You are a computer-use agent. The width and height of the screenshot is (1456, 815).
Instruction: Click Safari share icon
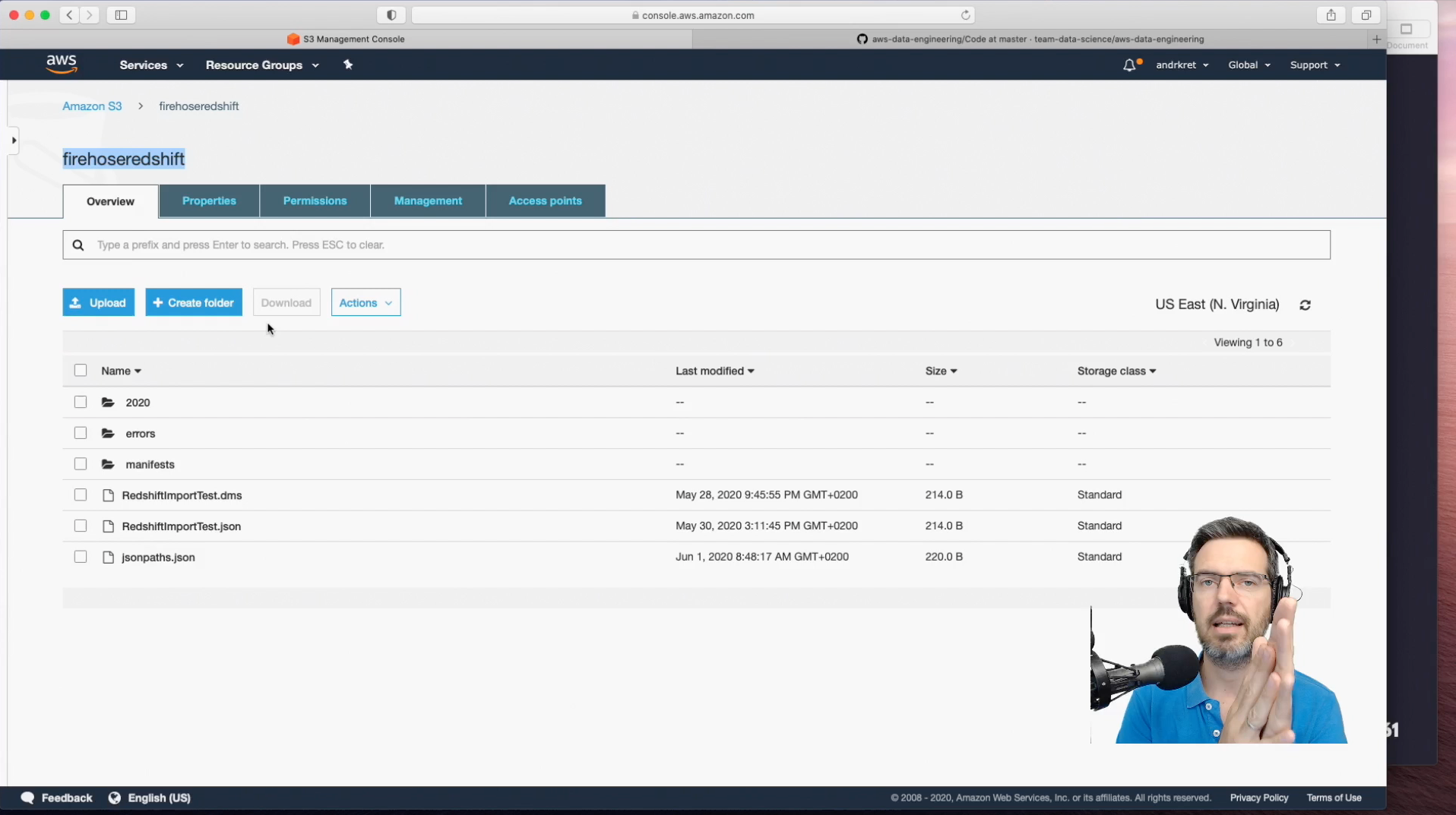pos(1331,14)
